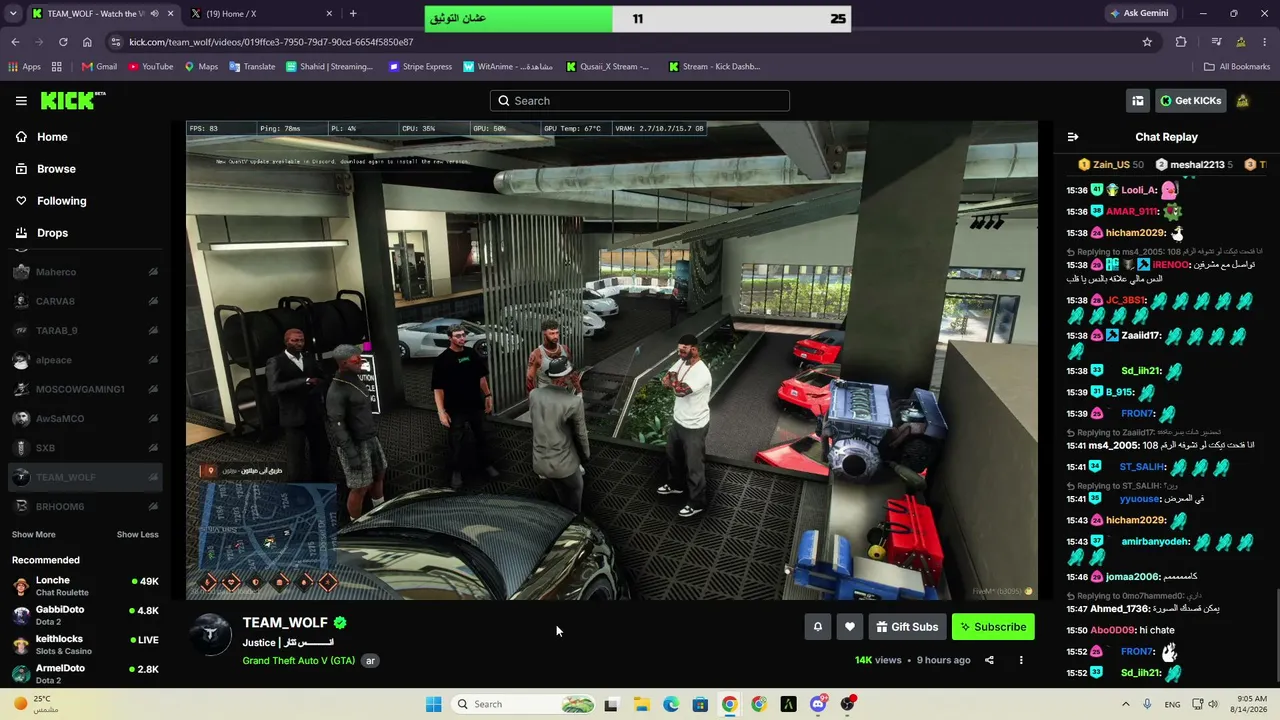Click Zain_US in the chat gifters bar
Screen dimensions: 1280x720
(x=1111, y=165)
